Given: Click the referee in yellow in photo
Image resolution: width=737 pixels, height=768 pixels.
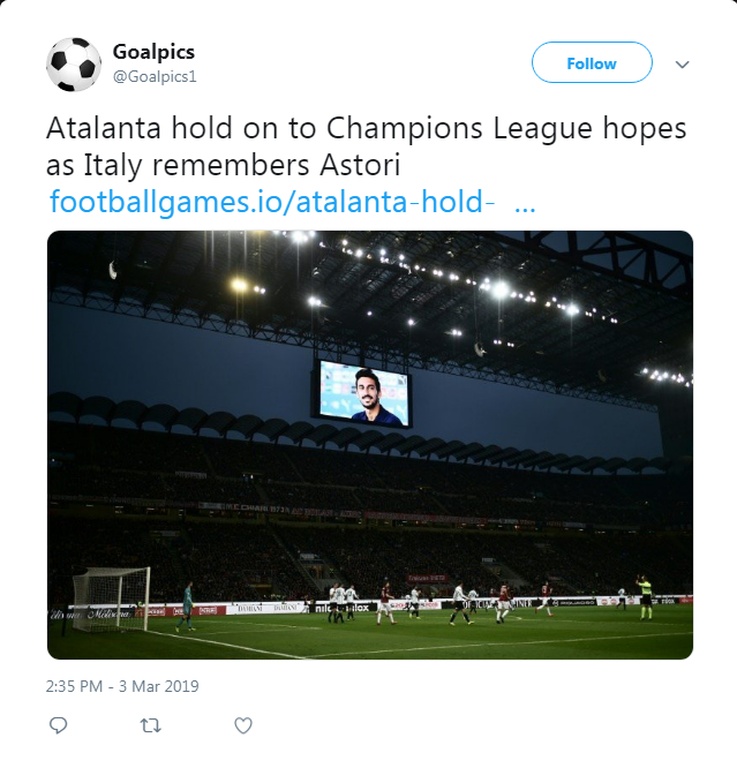Looking at the screenshot, I should click(x=645, y=596).
